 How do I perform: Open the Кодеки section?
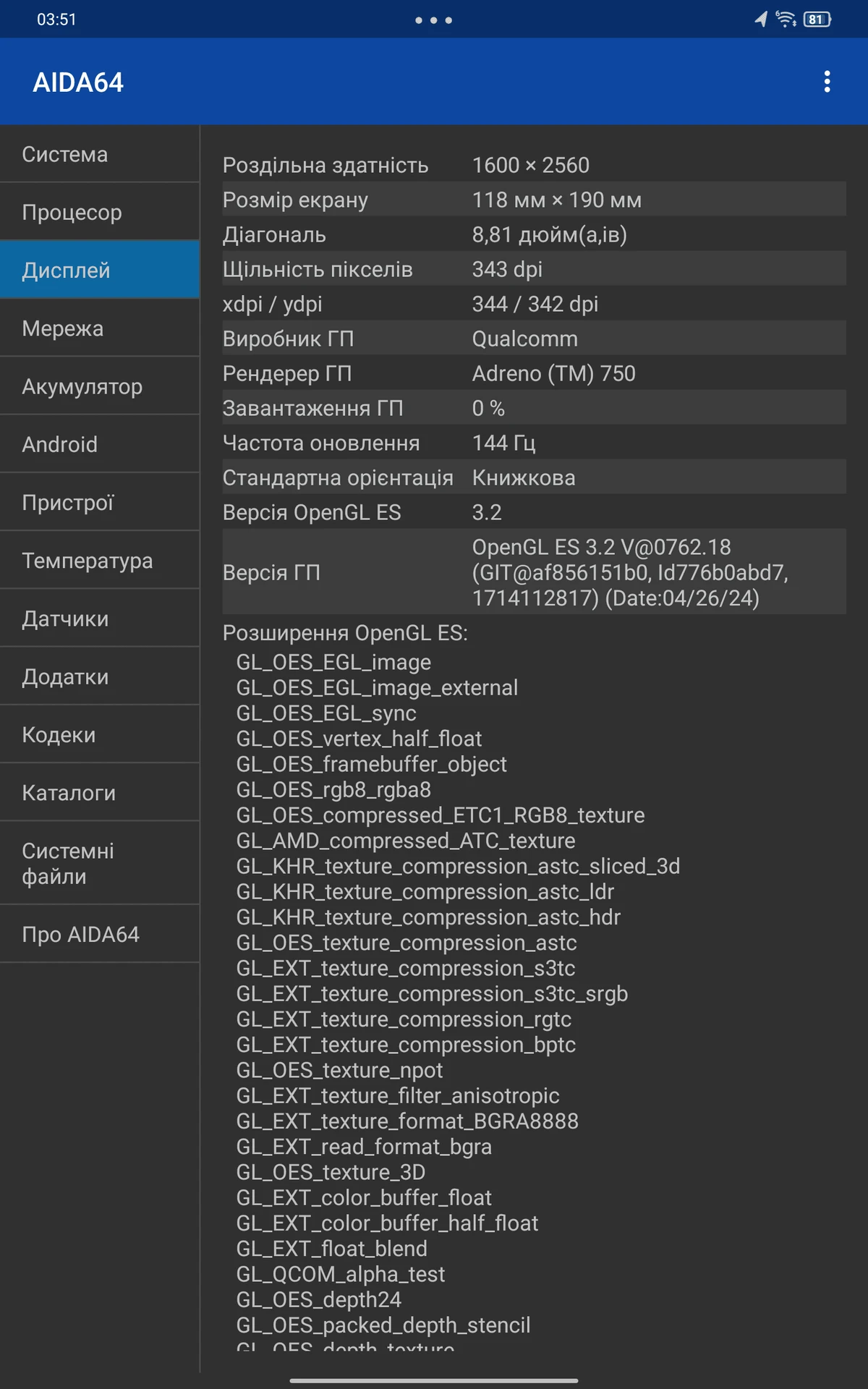coord(100,734)
